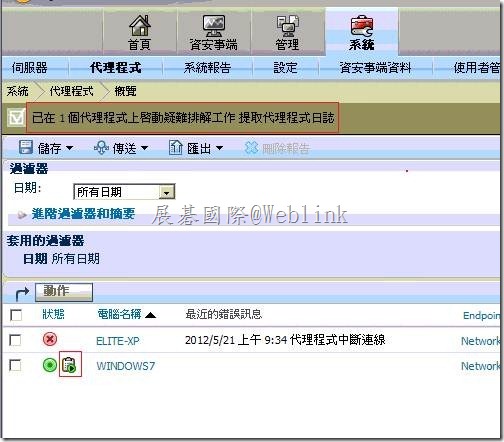
Task: Toggle the select-all header checkbox
Action: pyautogui.click(x=16, y=315)
